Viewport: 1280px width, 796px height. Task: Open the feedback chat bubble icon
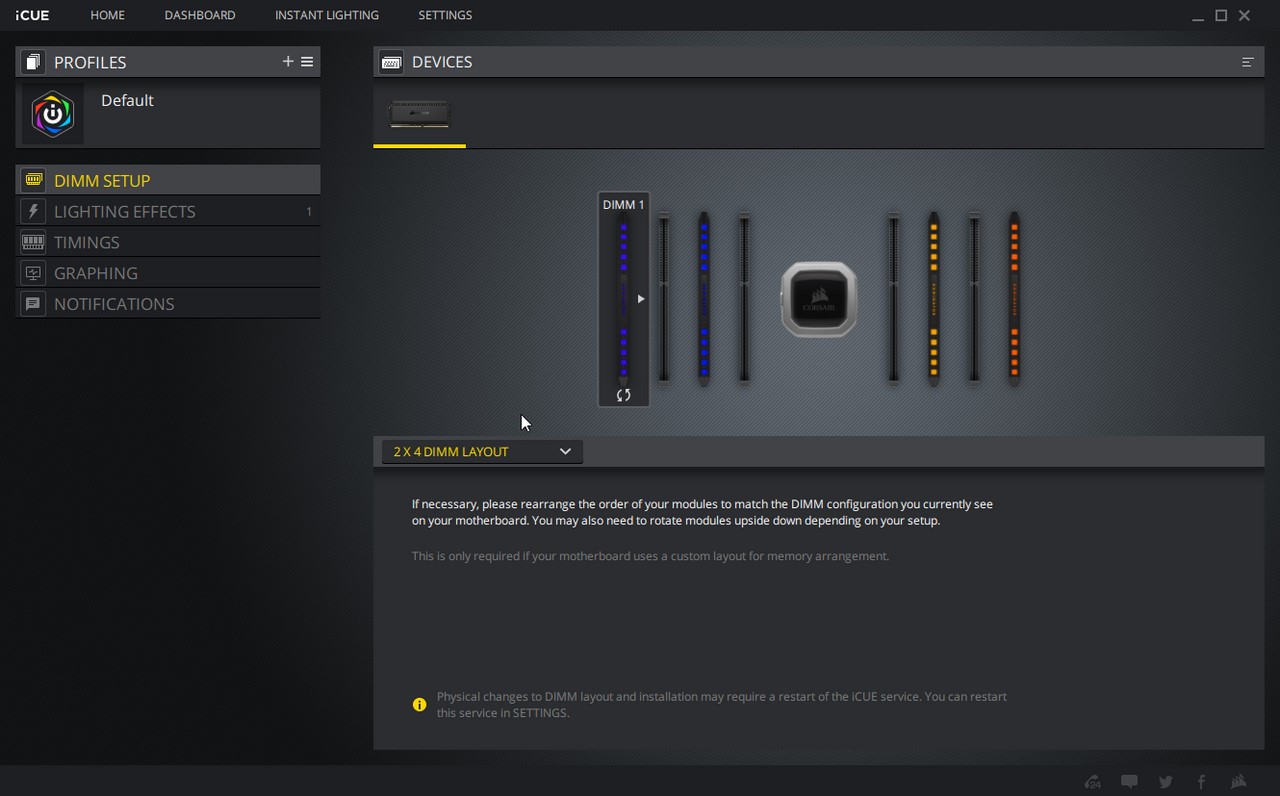pyautogui.click(x=1129, y=782)
